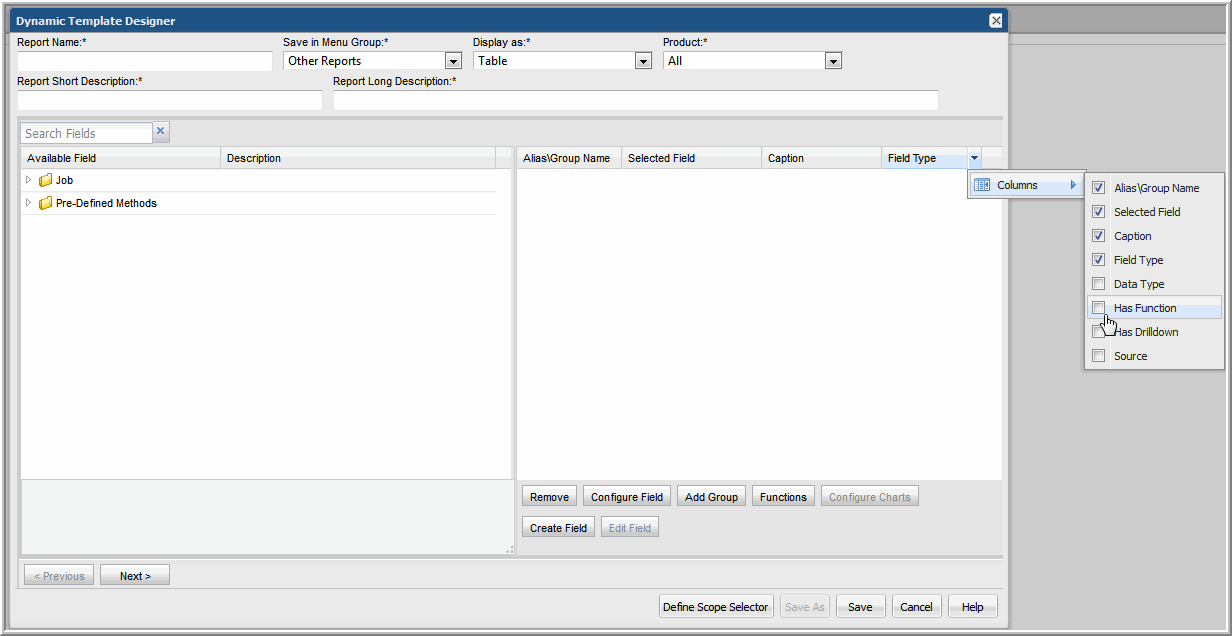The image size is (1232, 636).
Task: Enable the Source column checkbox
Action: tap(1099, 356)
